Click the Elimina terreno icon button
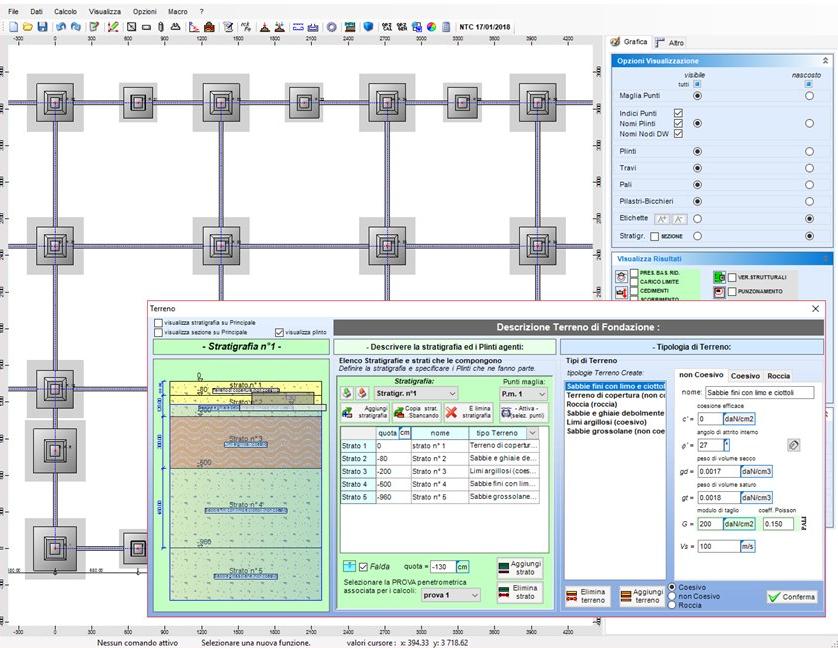Viewport: 838px width, 648px height. (573, 596)
